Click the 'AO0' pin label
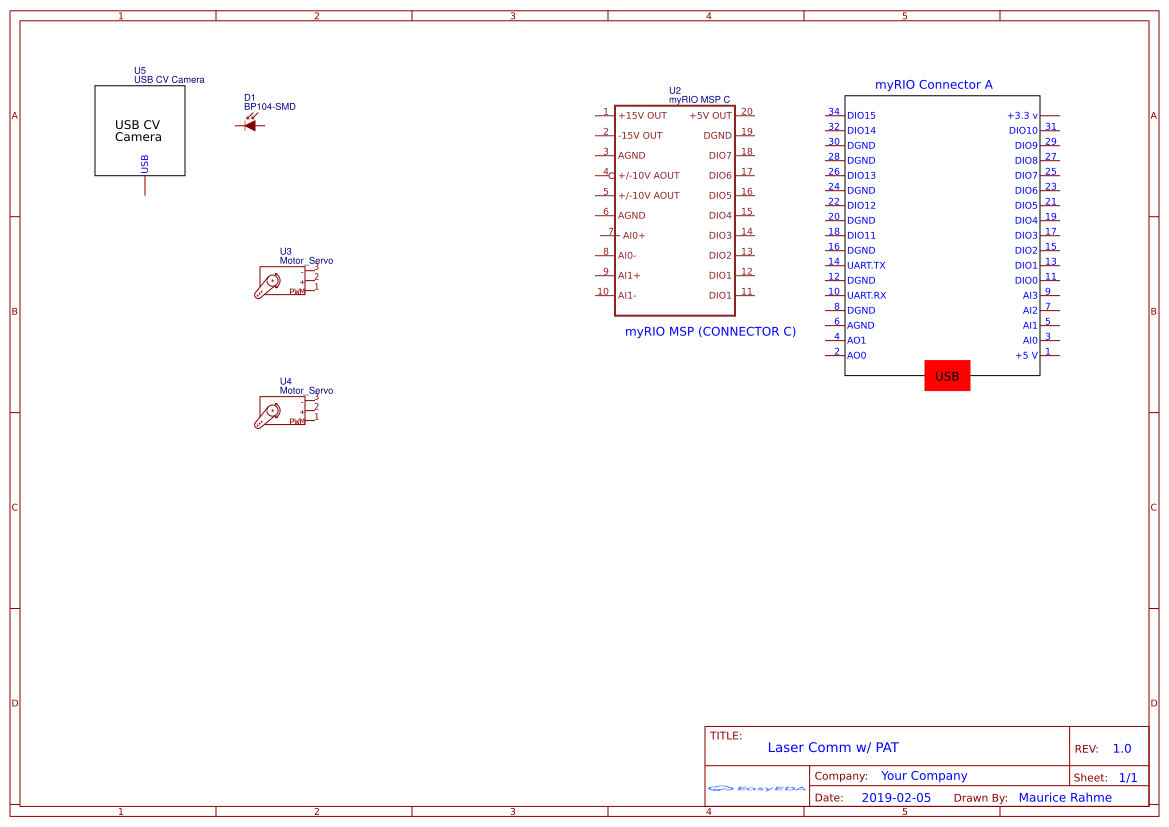1169x827 pixels. click(x=857, y=356)
